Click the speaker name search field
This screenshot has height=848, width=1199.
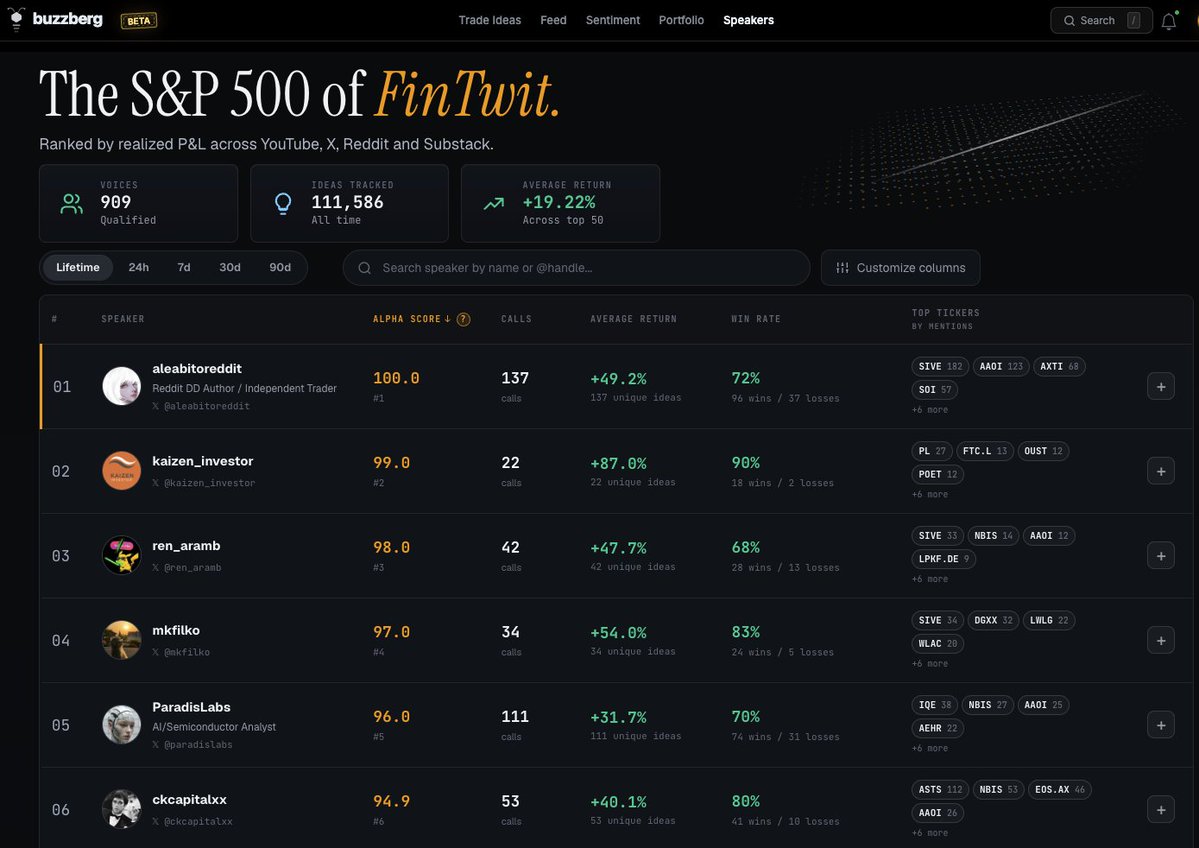click(x=576, y=268)
